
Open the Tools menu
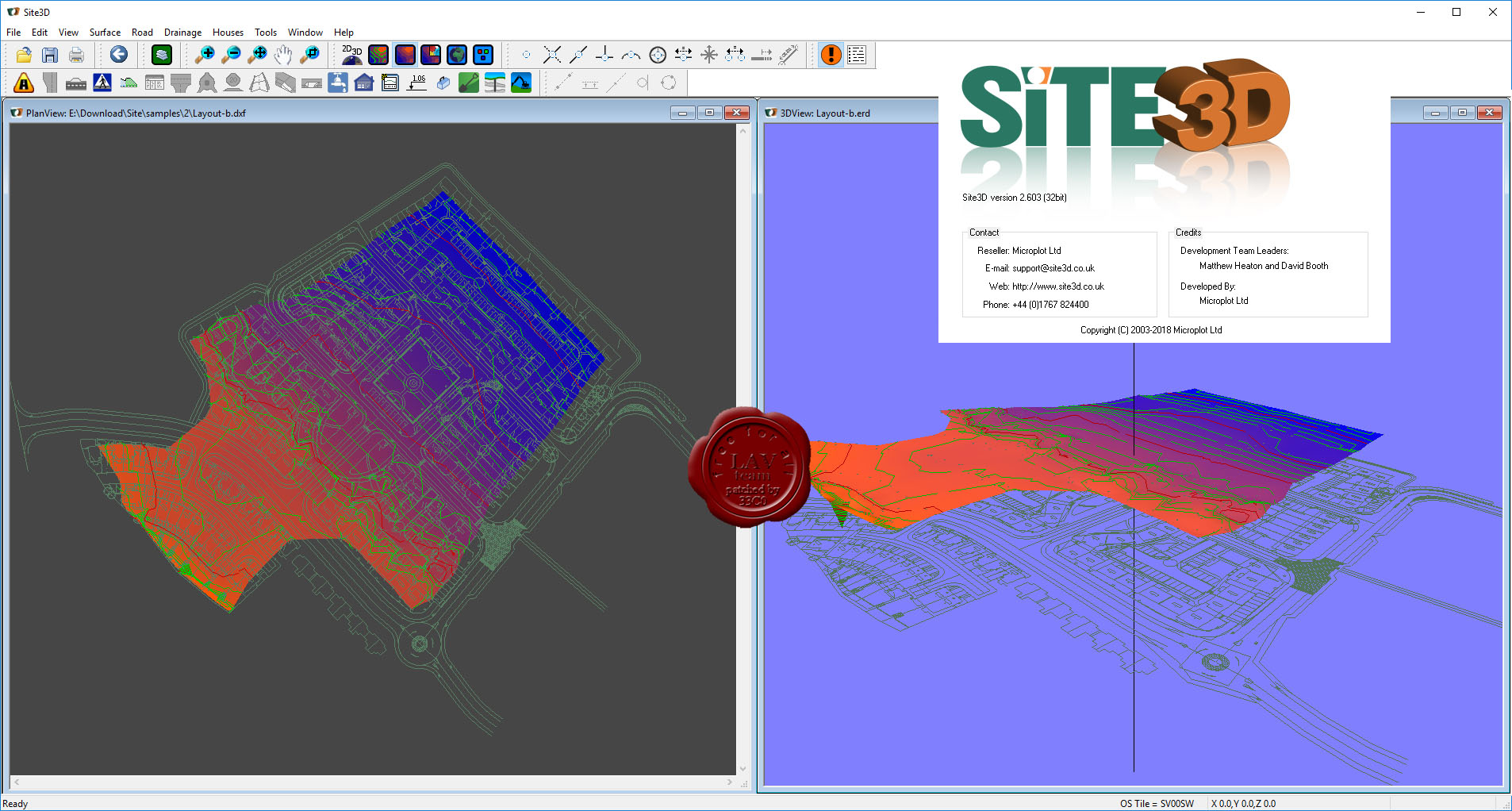coord(266,33)
